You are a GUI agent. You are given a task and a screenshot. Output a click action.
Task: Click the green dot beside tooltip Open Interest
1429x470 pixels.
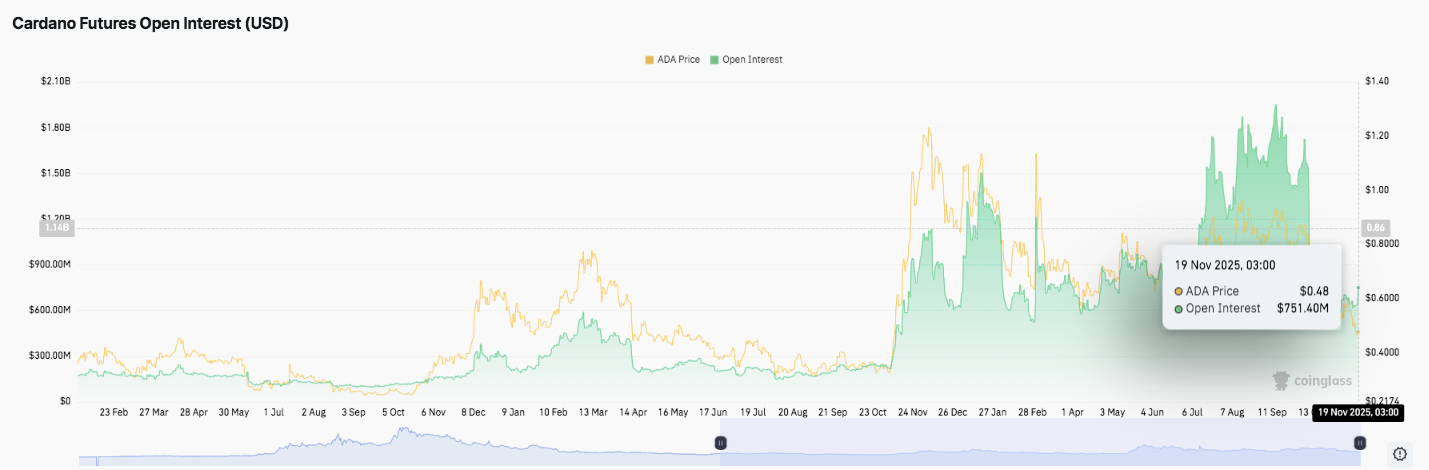point(1179,308)
